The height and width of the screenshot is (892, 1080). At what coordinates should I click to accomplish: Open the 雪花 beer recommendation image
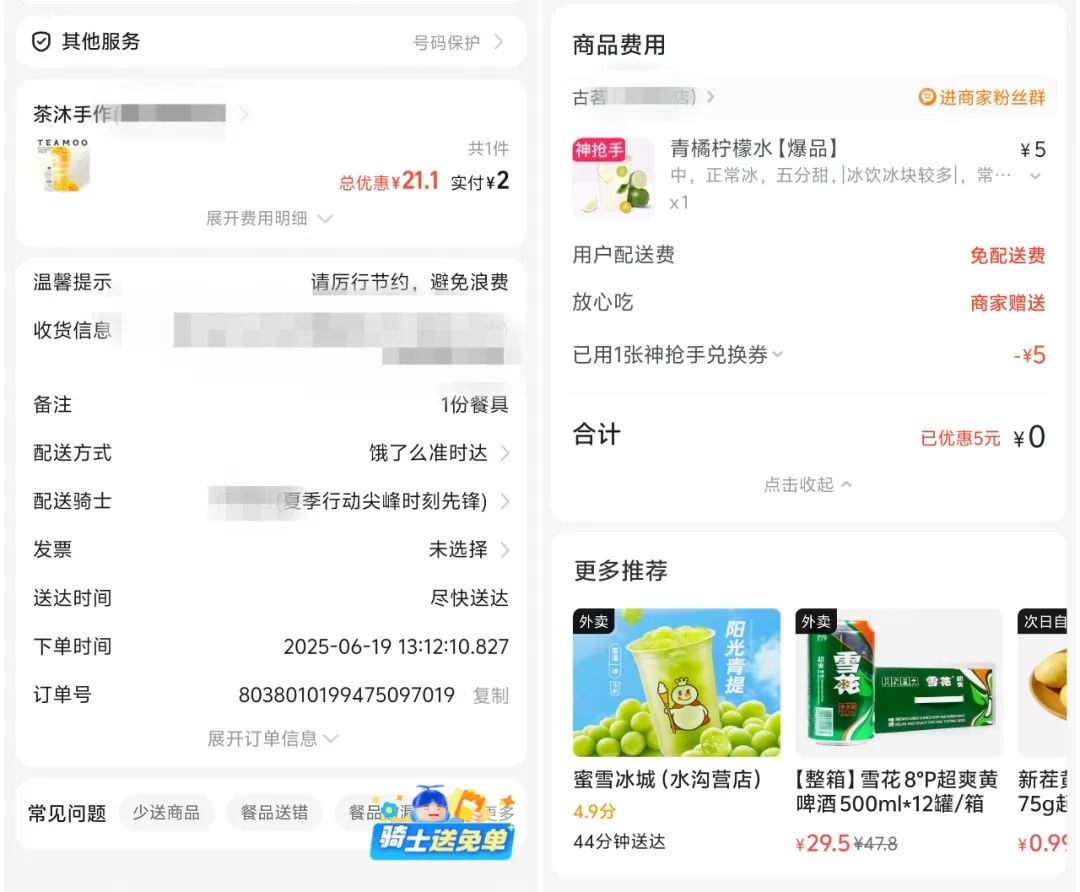point(899,683)
